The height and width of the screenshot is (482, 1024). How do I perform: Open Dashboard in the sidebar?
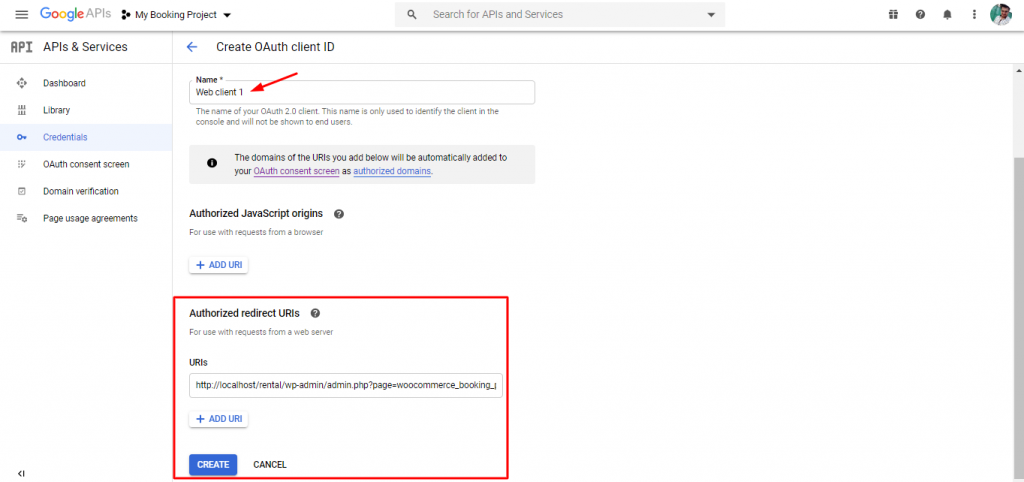point(64,83)
